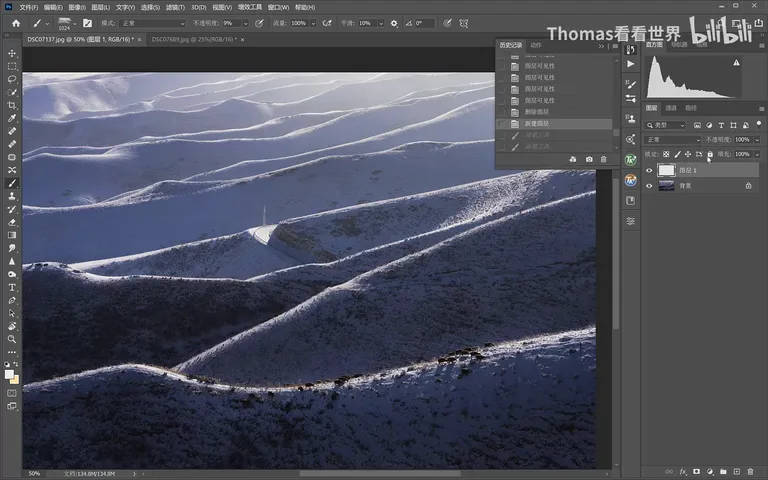Open the layer fill 100% dropdown arrow

[757, 154]
